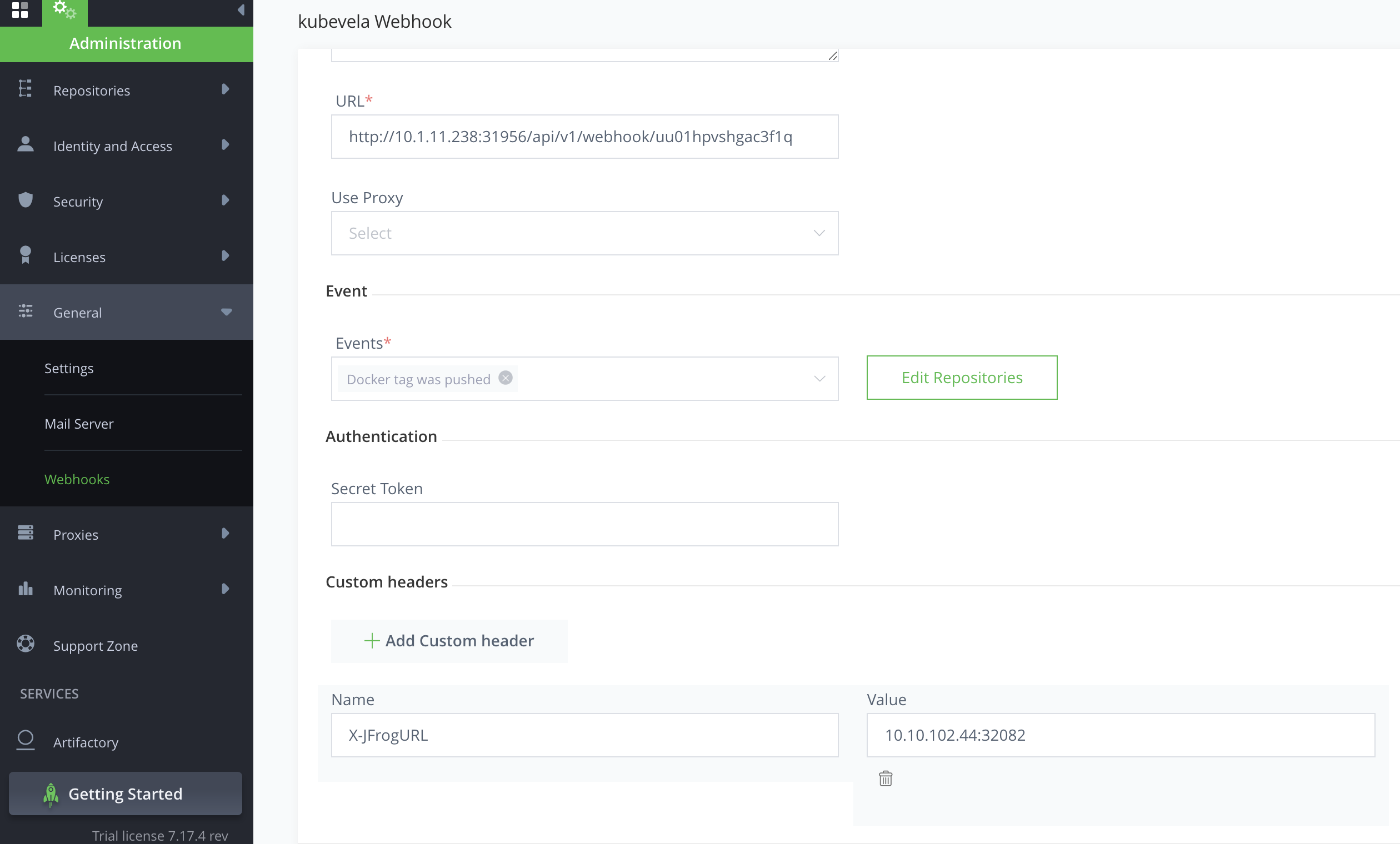This screenshot has width=1400, height=844.
Task: Expand the Repositories menu
Action: tap(225, 90)
